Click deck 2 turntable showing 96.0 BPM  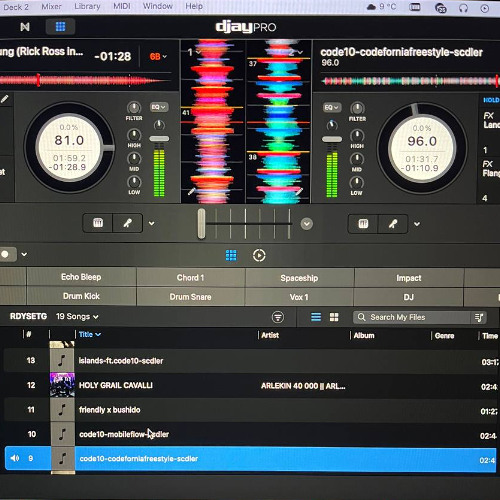click(422, 148)
